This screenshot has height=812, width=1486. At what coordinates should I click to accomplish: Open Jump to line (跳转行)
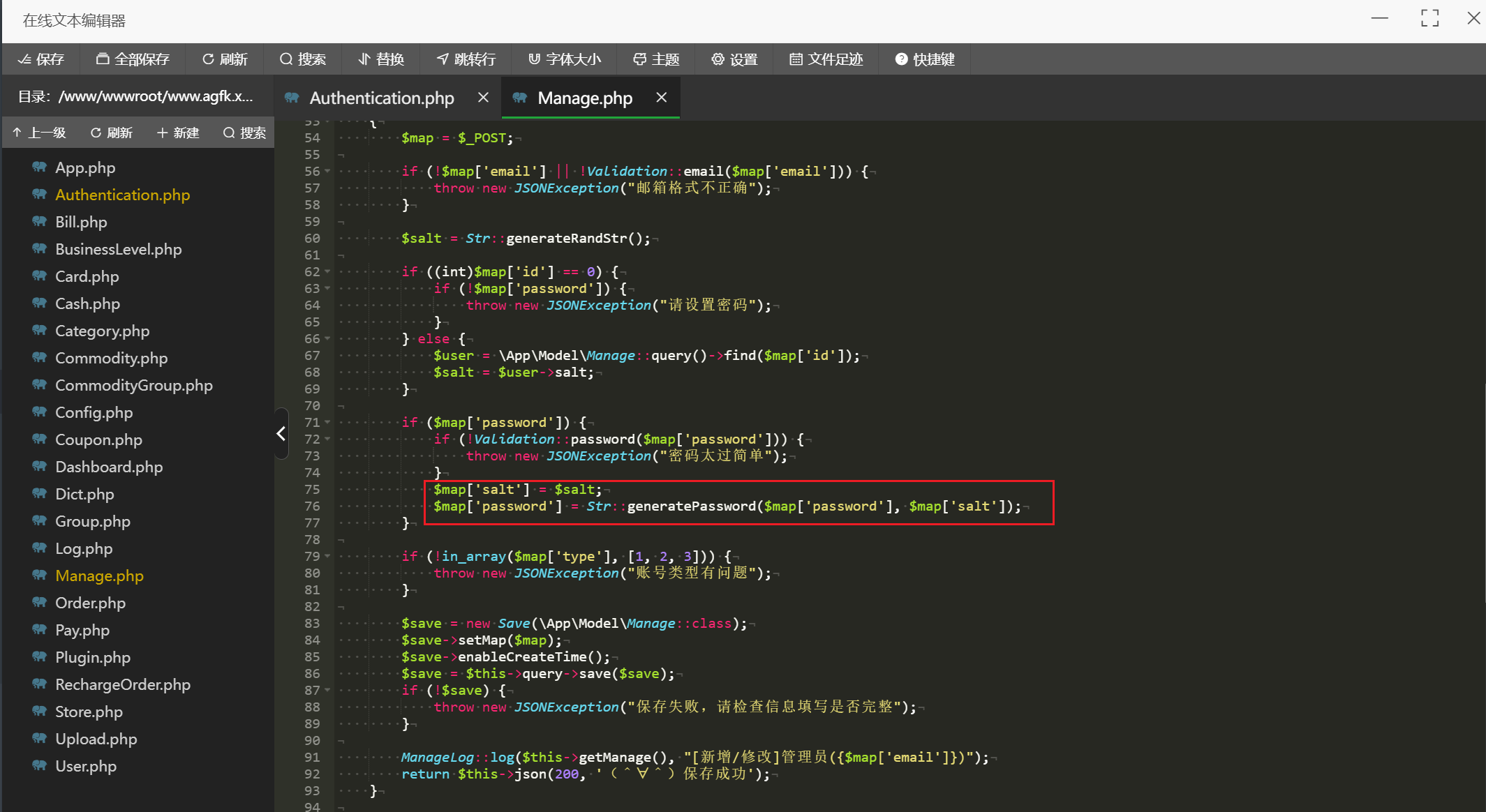pyautogui.click(x=466, y=59)
